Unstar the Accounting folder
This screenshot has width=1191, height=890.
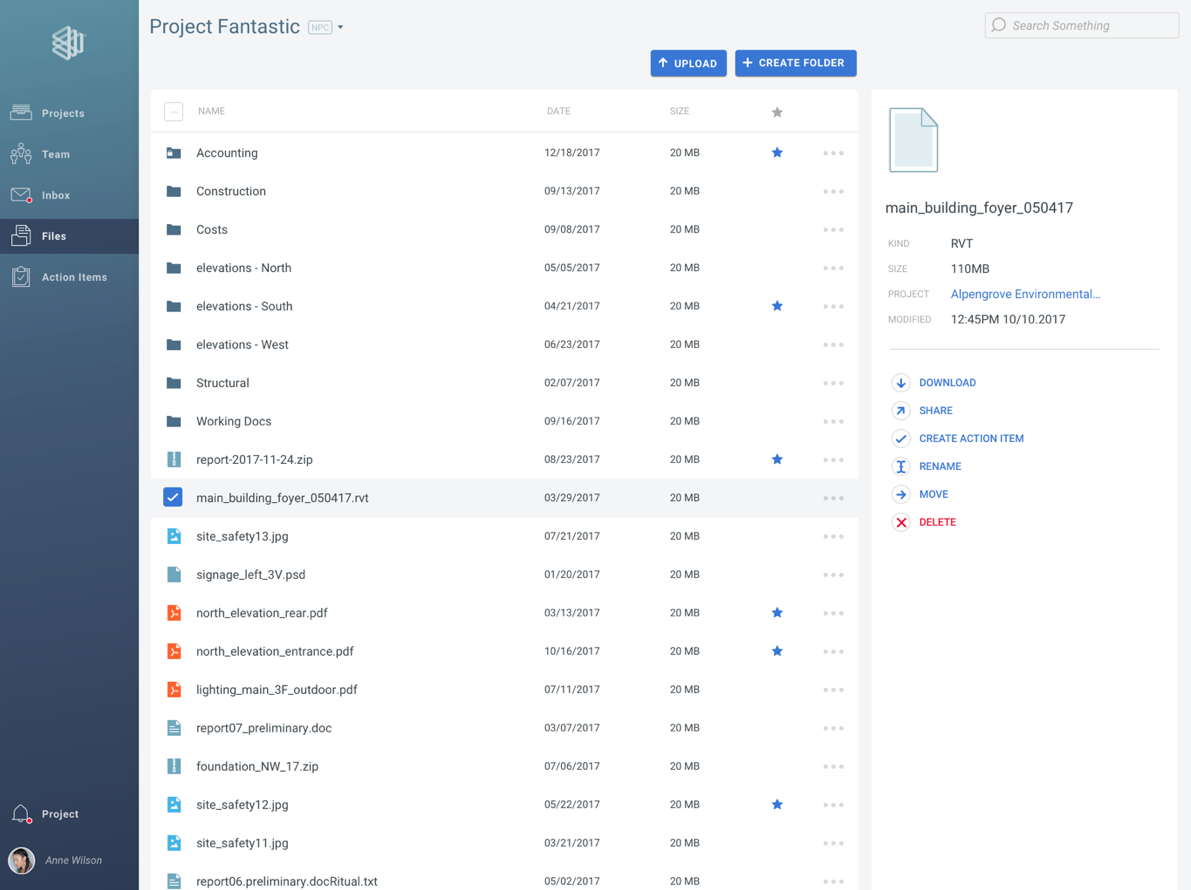click(777, 152)
